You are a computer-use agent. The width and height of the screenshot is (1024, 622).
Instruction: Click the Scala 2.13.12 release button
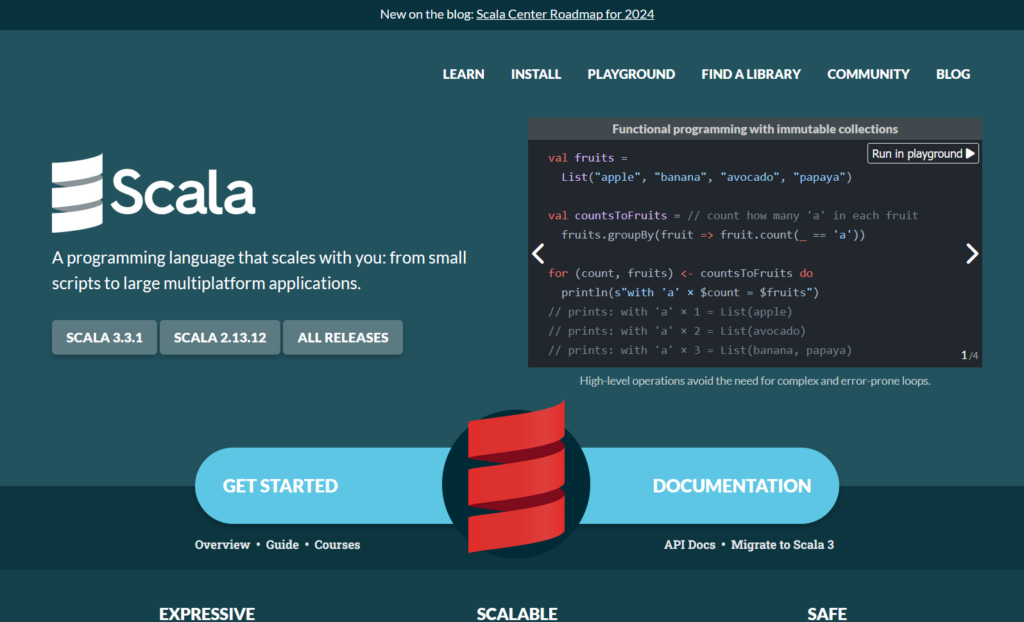click(x=219, y=338)
